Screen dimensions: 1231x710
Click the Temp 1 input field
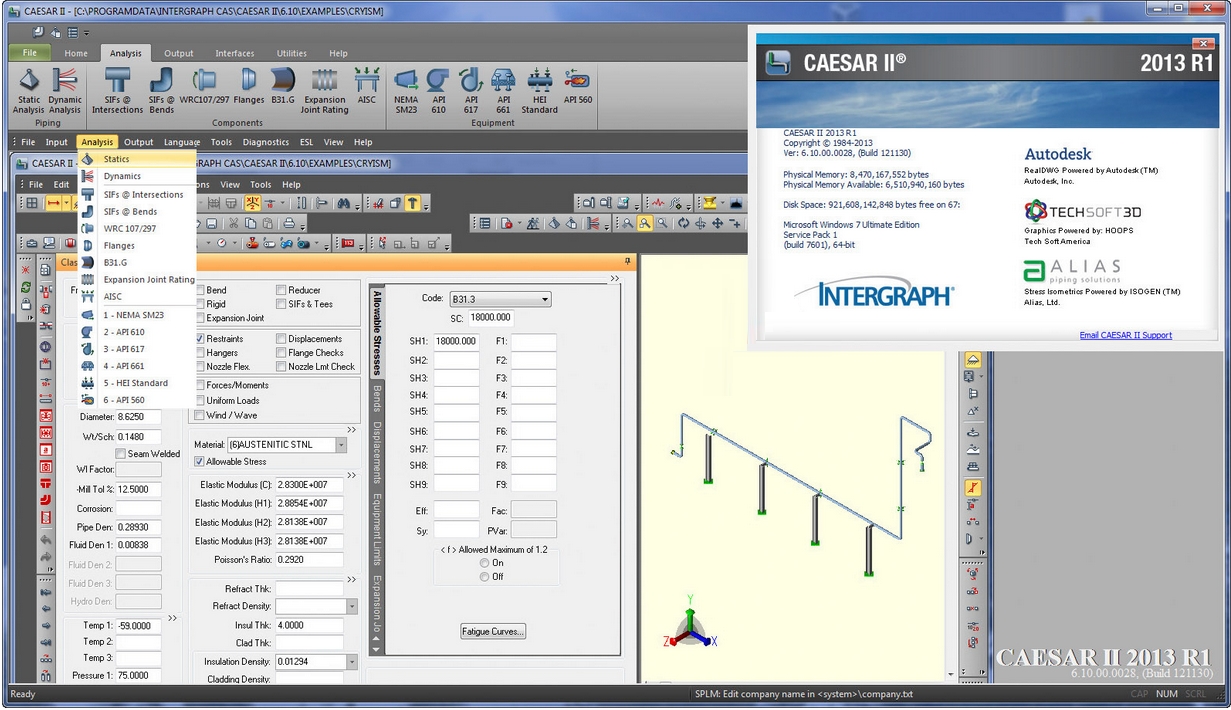point(139,625)
